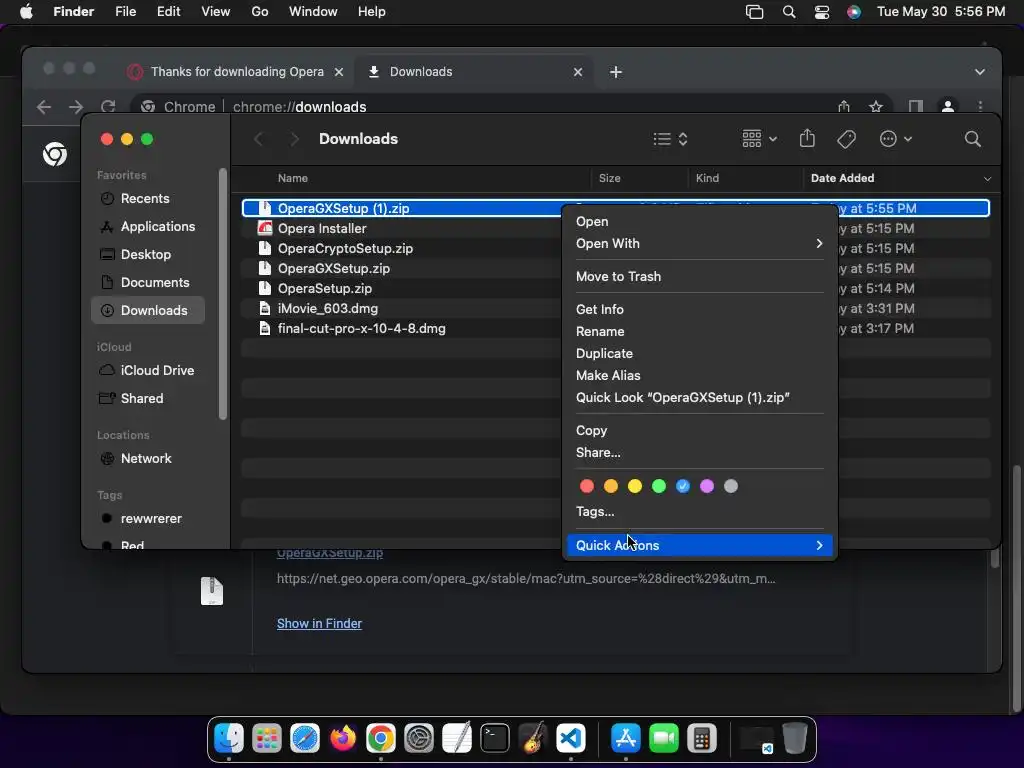Click the Finder share toolbar icon
Image resolution: width=1024 pixels, height=768 pixels.
(807, 138)
